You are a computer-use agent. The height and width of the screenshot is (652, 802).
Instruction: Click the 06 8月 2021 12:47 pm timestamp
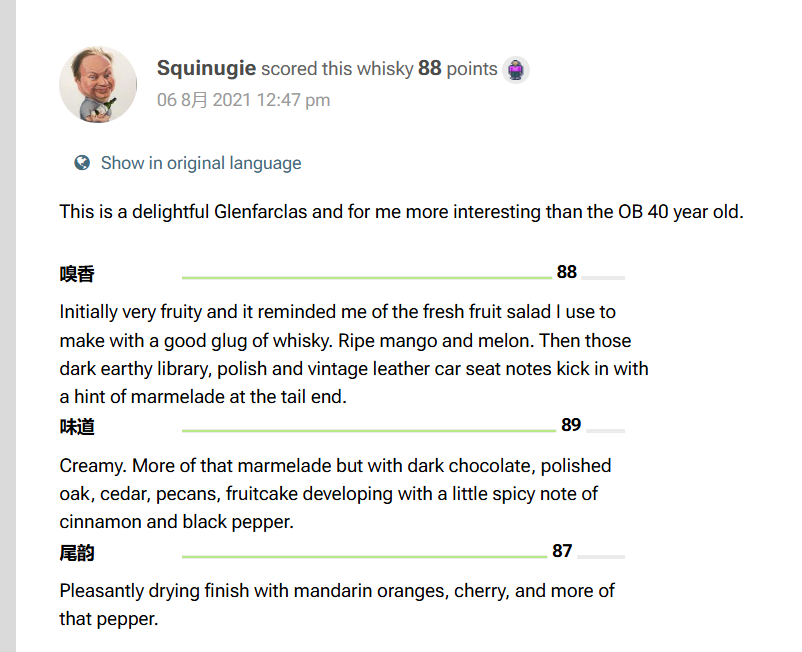(x=243, y=100)
